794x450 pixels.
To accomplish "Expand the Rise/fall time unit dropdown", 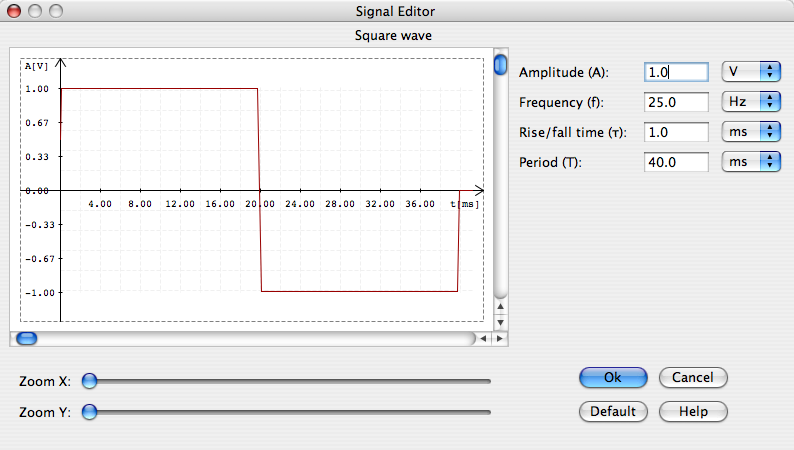I will (x=750, y=132).
